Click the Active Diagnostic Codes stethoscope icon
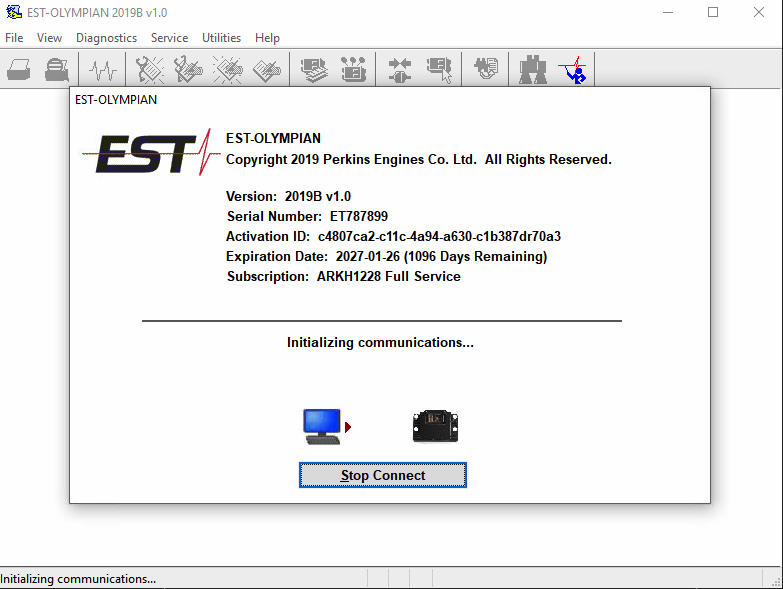The image size is (783, 589). tap(150, 70)
